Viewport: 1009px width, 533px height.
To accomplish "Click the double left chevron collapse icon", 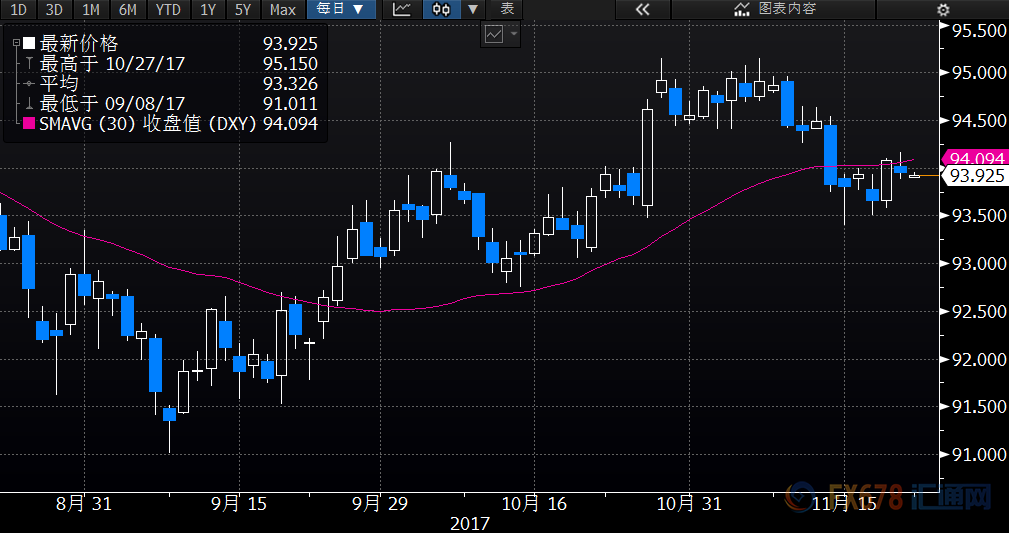I will [642, 10].
